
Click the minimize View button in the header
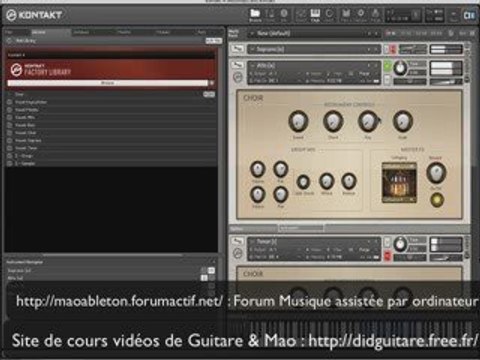coord(454,15)
